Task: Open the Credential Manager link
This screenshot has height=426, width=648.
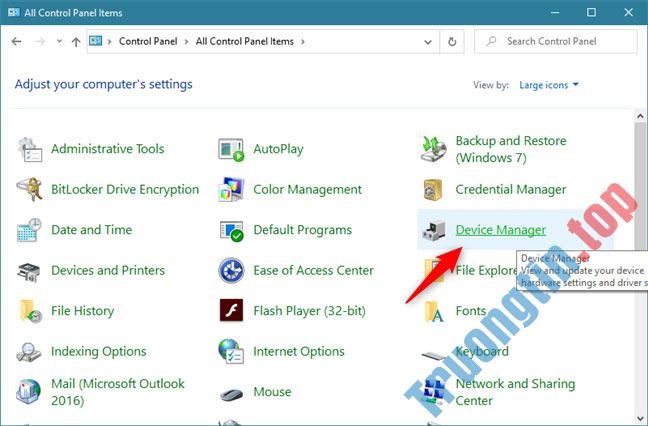Action: click(511, 189)
